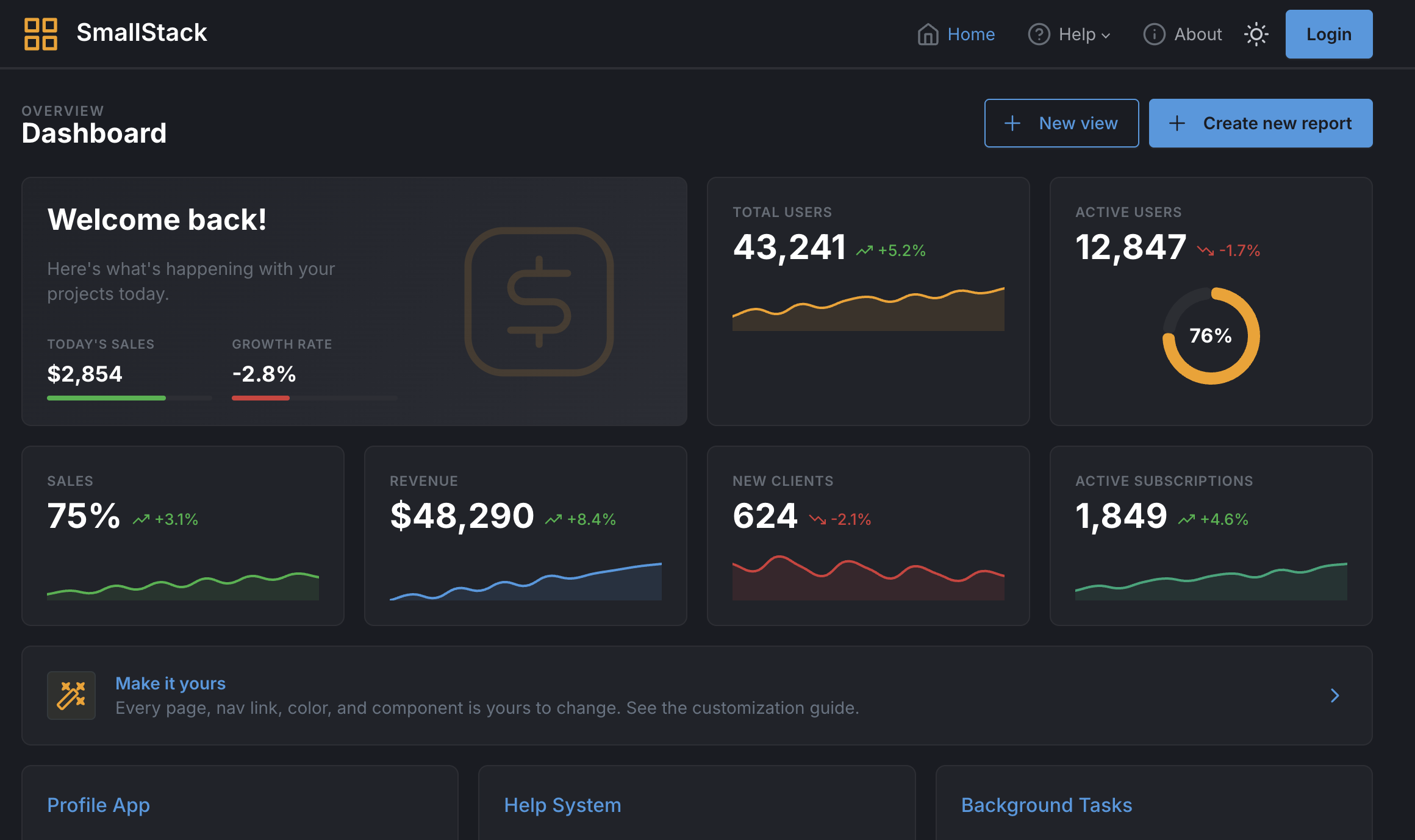Click the Make it yours link
The height and width of the screenshot is (840, 1415).
pyautogui.click(x=170, y=683)
